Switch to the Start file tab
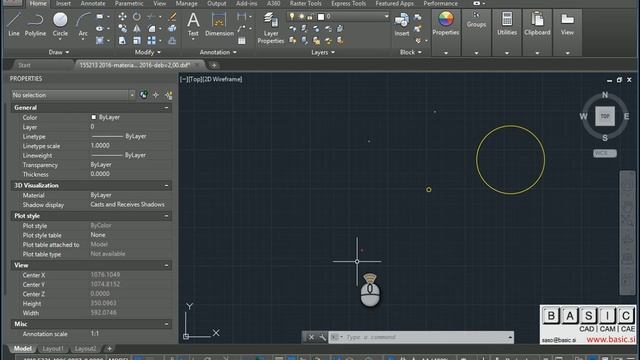The image size is (640, 360). coord(24,65)
